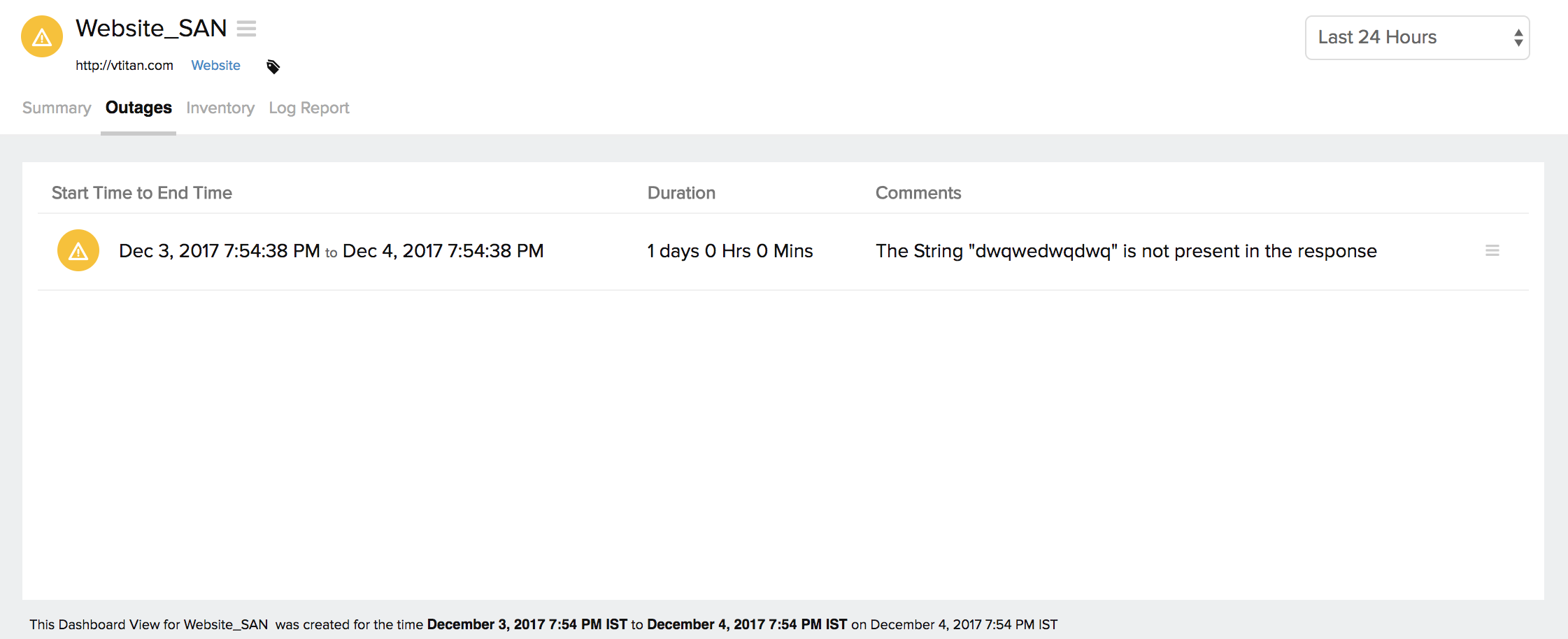Select the Outages tab

138,108
